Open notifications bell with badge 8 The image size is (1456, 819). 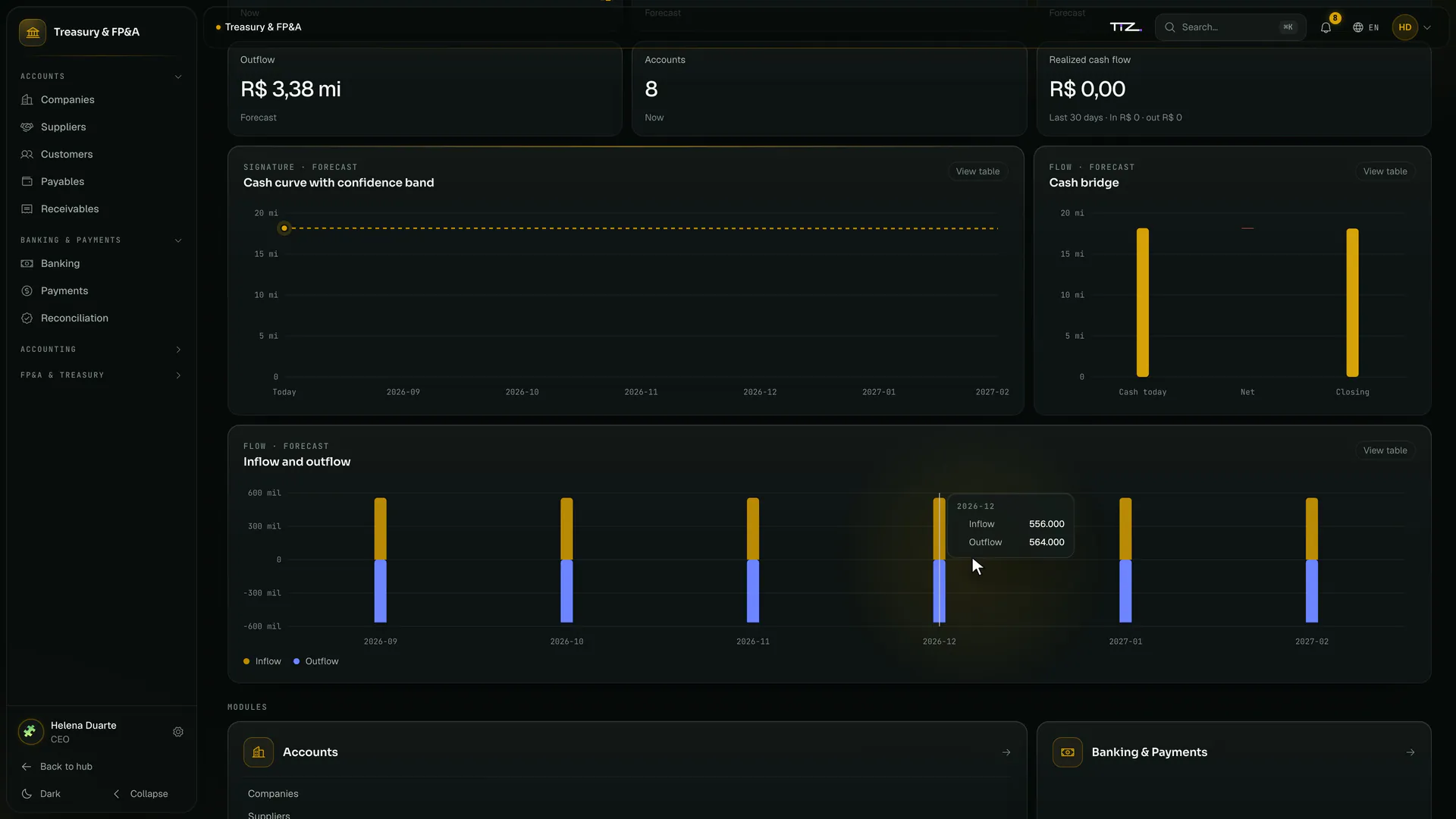[1326, 27]
